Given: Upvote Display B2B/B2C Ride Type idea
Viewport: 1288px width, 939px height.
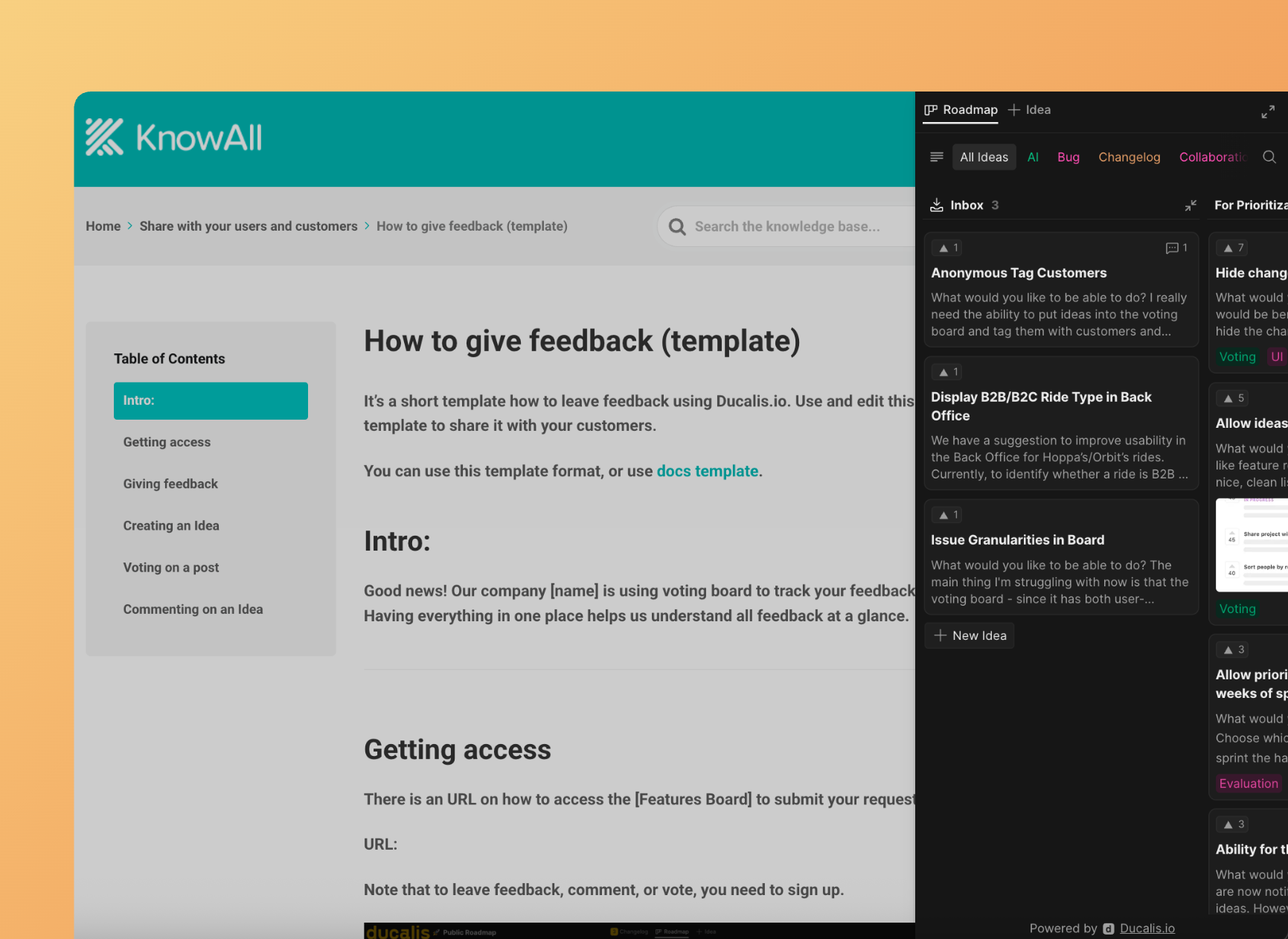Looking at the screenshot, I should coord(949,372).
